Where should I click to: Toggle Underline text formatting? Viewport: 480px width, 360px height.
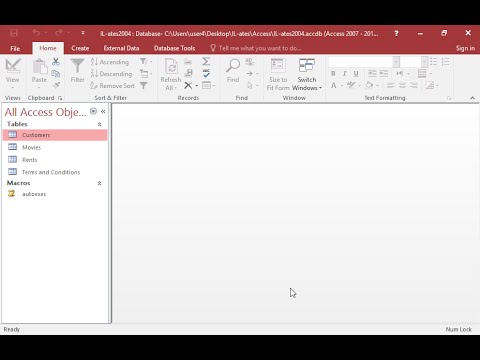(356, 73)
